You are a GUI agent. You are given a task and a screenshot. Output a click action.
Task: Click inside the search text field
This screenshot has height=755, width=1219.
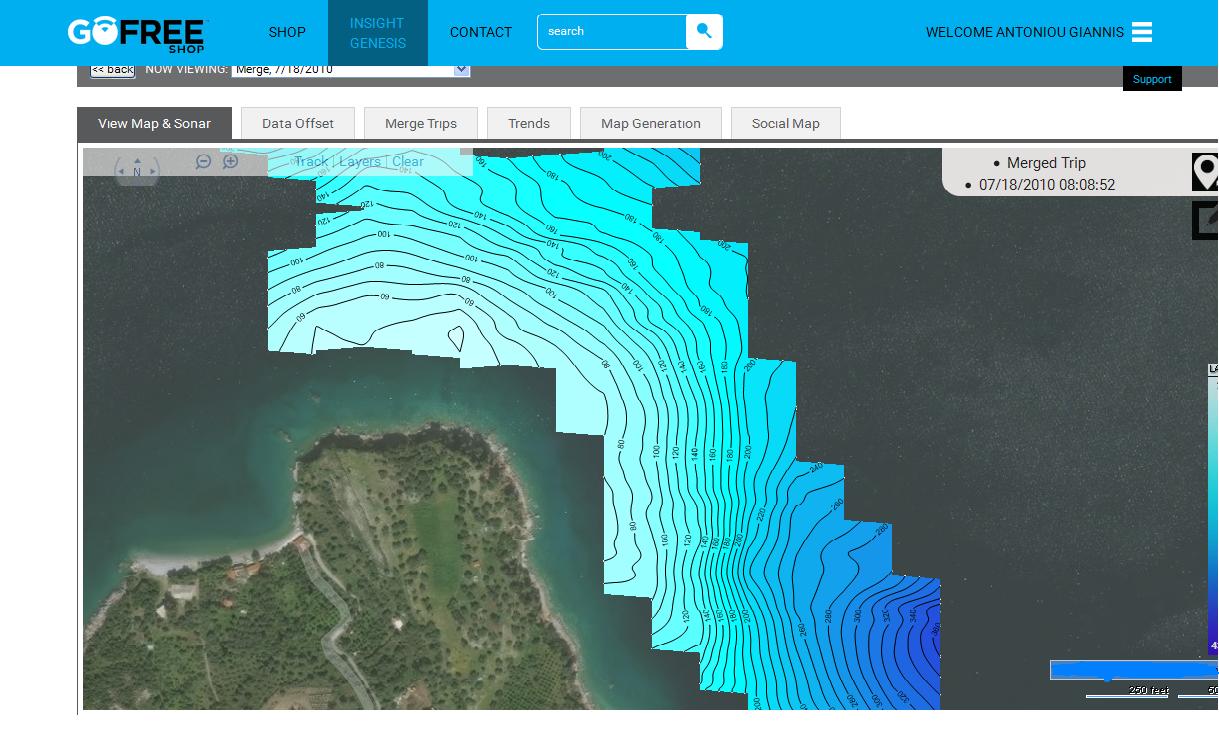pyautogui.click(x=612, y=32)
